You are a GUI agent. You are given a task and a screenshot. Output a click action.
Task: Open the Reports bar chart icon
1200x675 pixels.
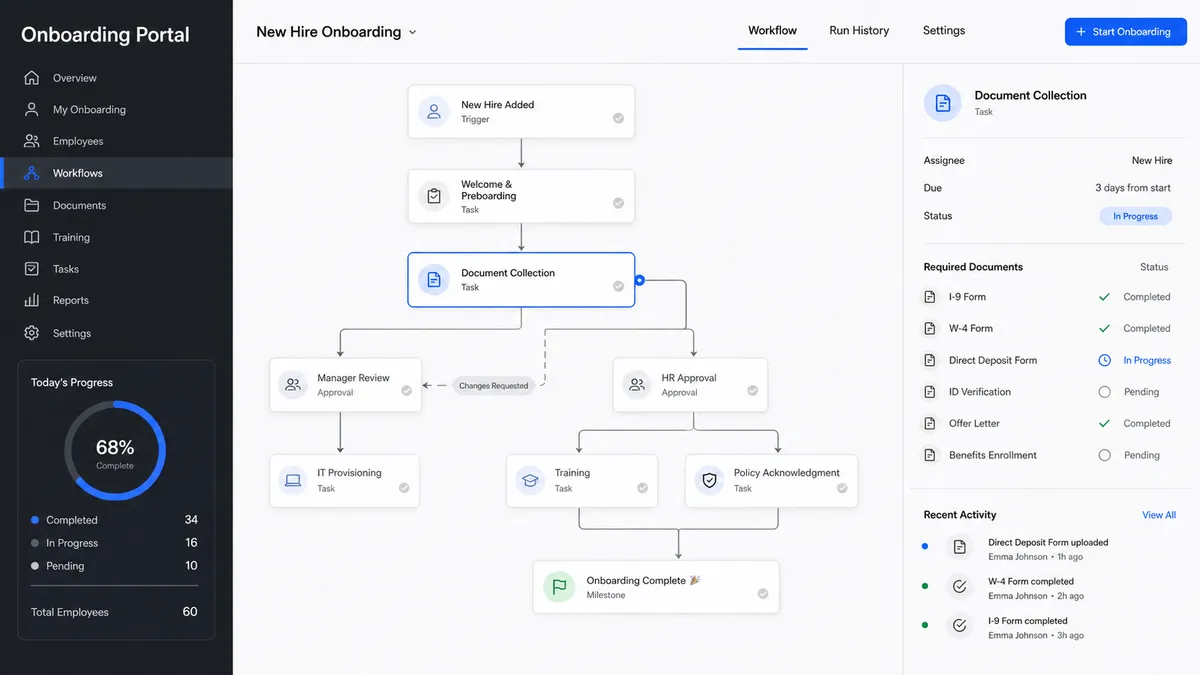pos(32,300)
